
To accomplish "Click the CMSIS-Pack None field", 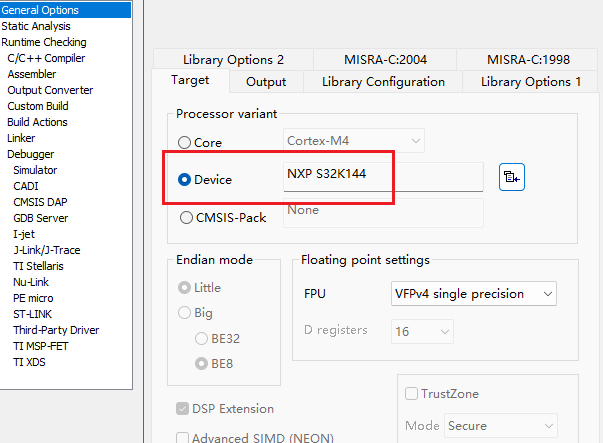I will (383, 213).
